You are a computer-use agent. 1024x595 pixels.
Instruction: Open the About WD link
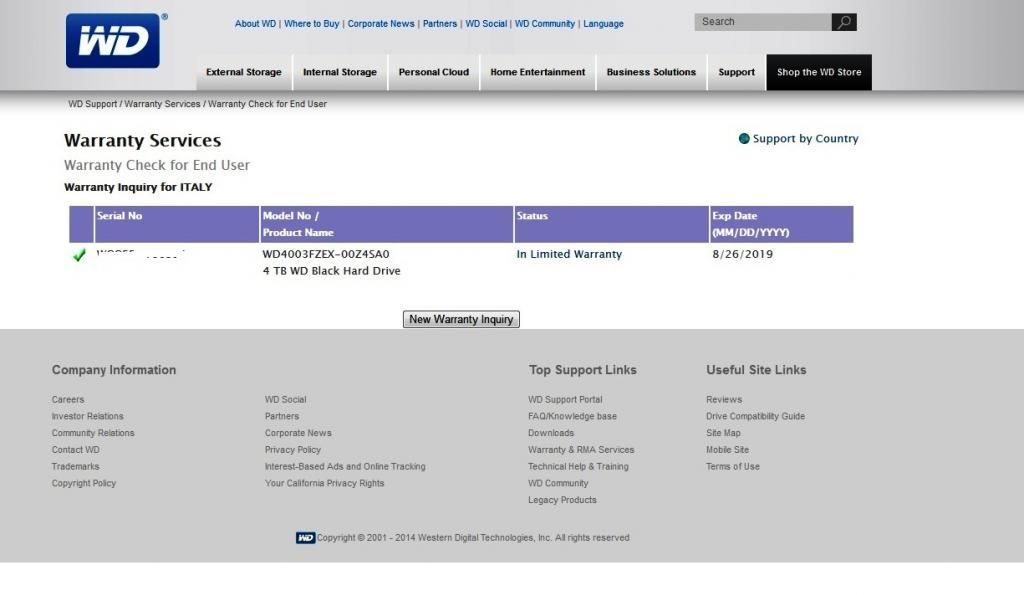[x=255, y=24]
